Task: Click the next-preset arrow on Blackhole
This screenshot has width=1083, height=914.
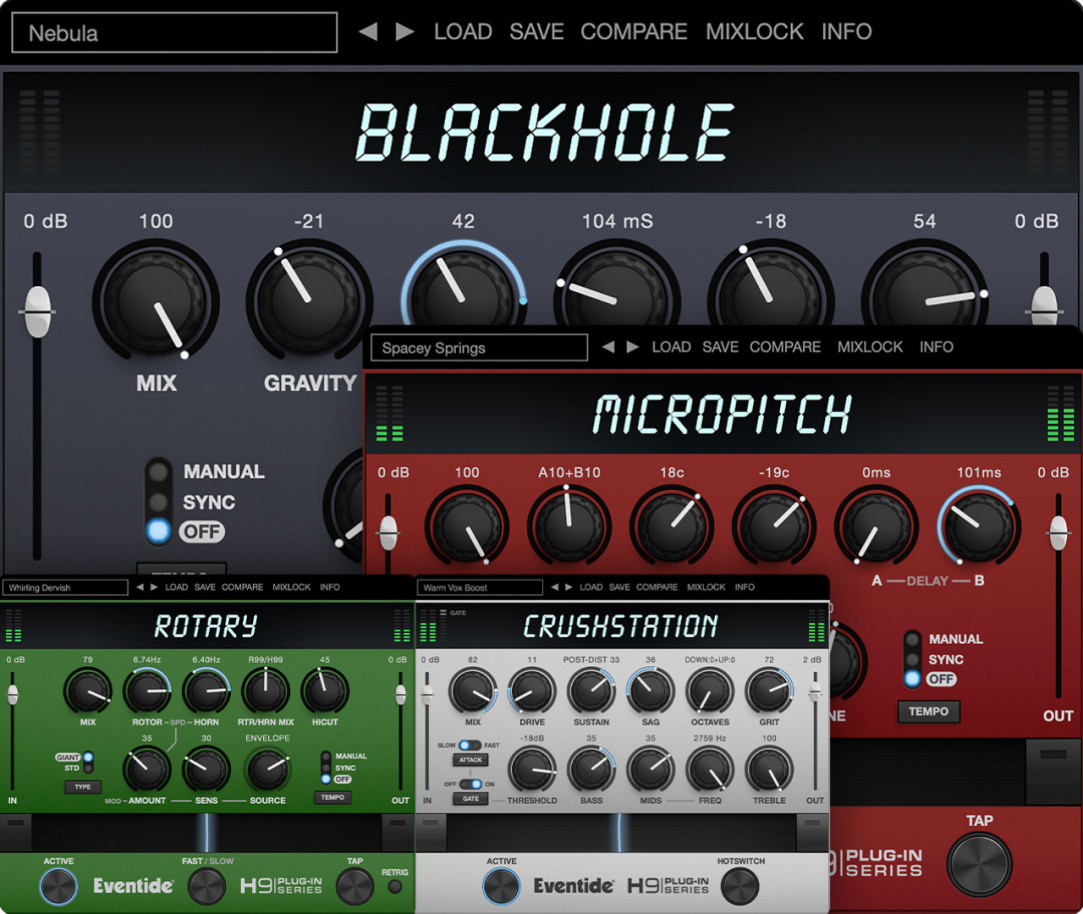Action: (406, 31)
